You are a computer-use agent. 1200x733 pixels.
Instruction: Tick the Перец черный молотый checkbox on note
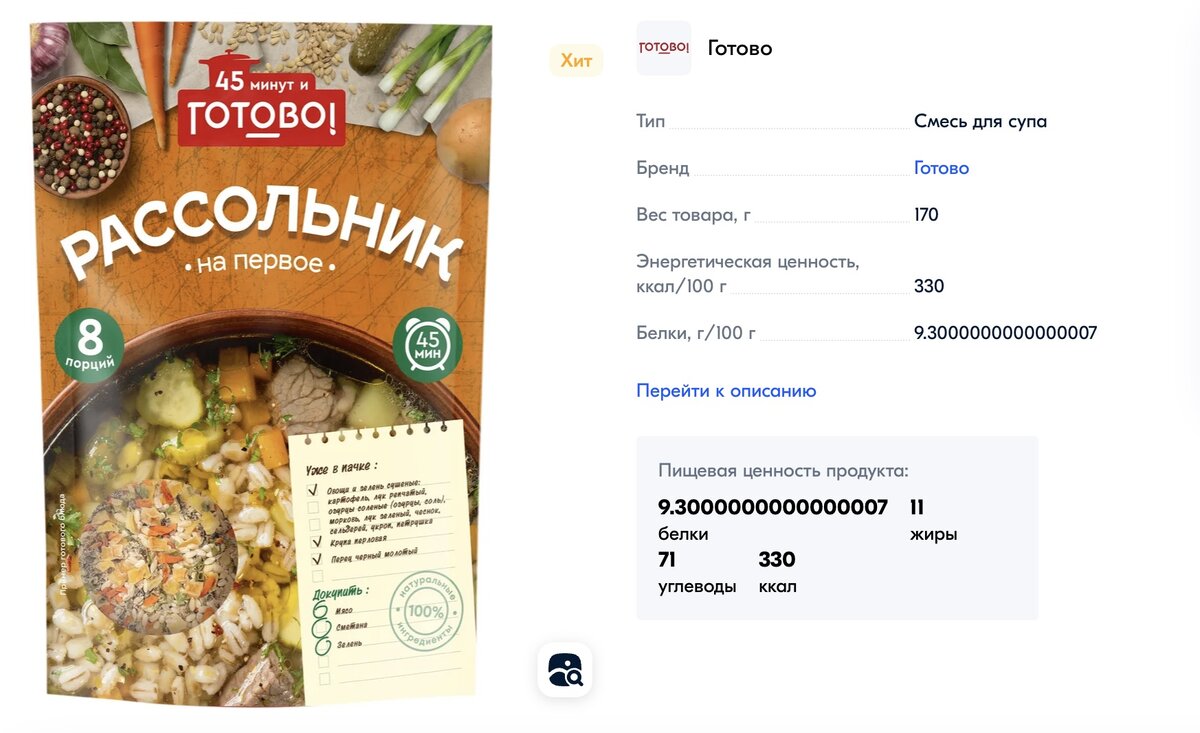[x=316, y=559]
